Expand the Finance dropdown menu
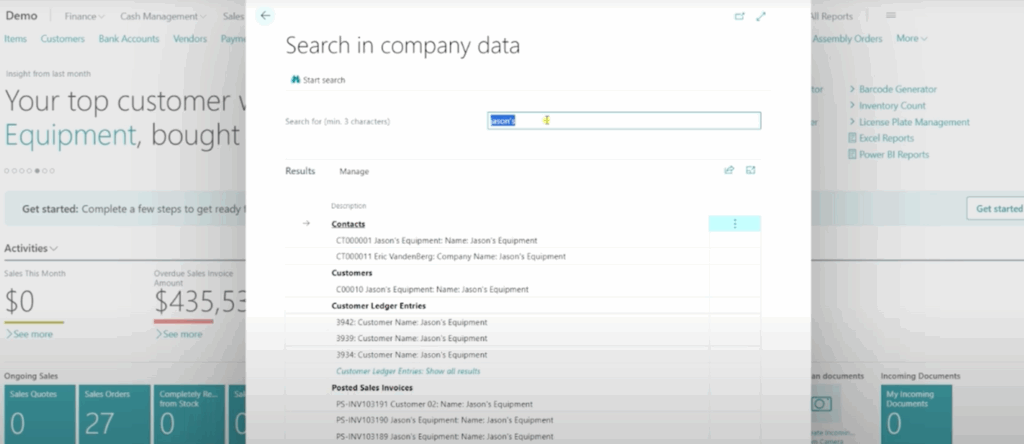Image resolution: width=1024 pixels, height=444 pixels. coord(87,17)
